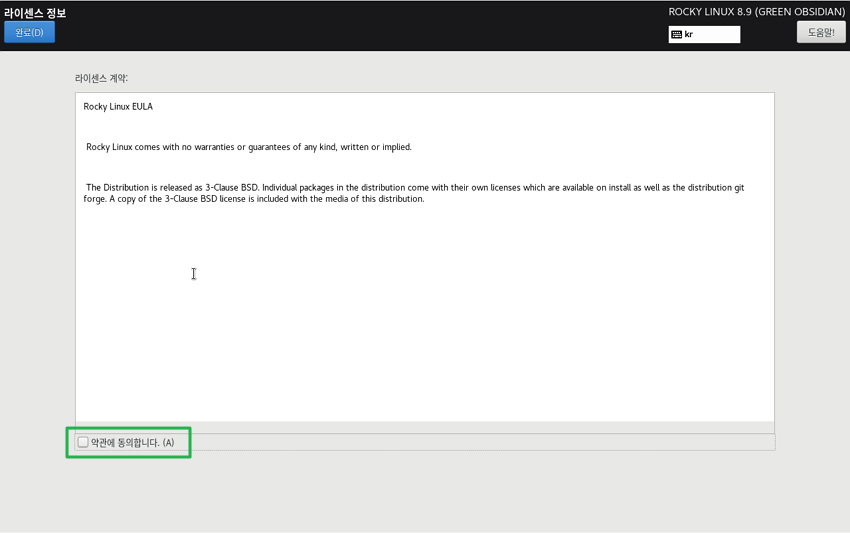Click the 'Rocky Linux EULA' heading text
Viewport: 850px width, 533px height.
pos(118,106)
